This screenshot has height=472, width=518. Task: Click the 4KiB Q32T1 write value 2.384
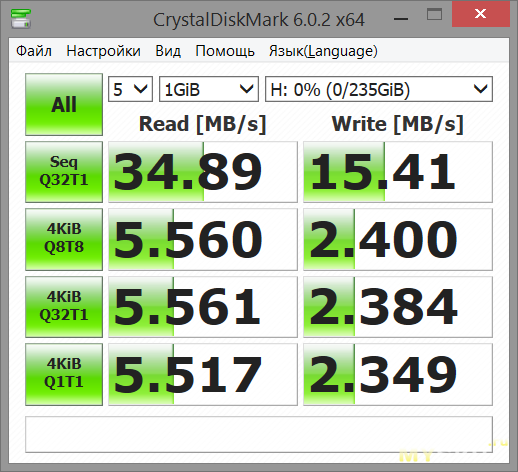click(398, 307)
